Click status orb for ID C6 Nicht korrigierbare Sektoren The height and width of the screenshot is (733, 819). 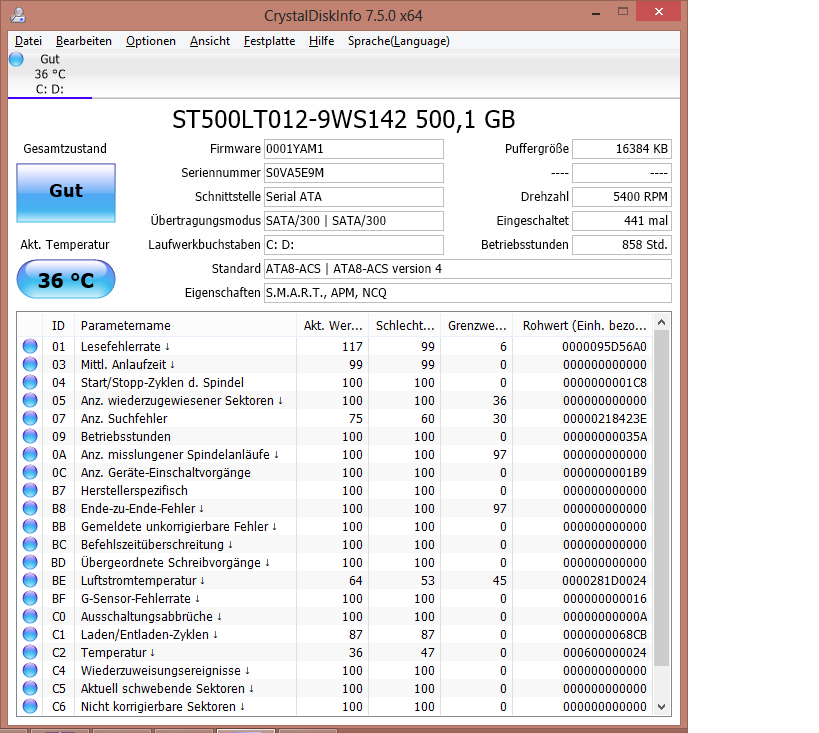[x=30, y=706]
